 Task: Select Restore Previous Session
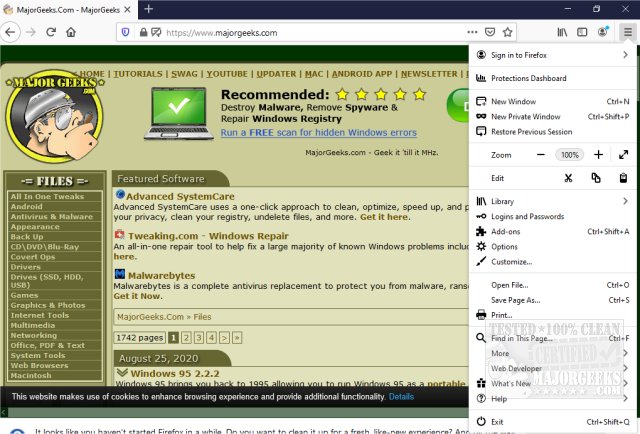[552, 131]
